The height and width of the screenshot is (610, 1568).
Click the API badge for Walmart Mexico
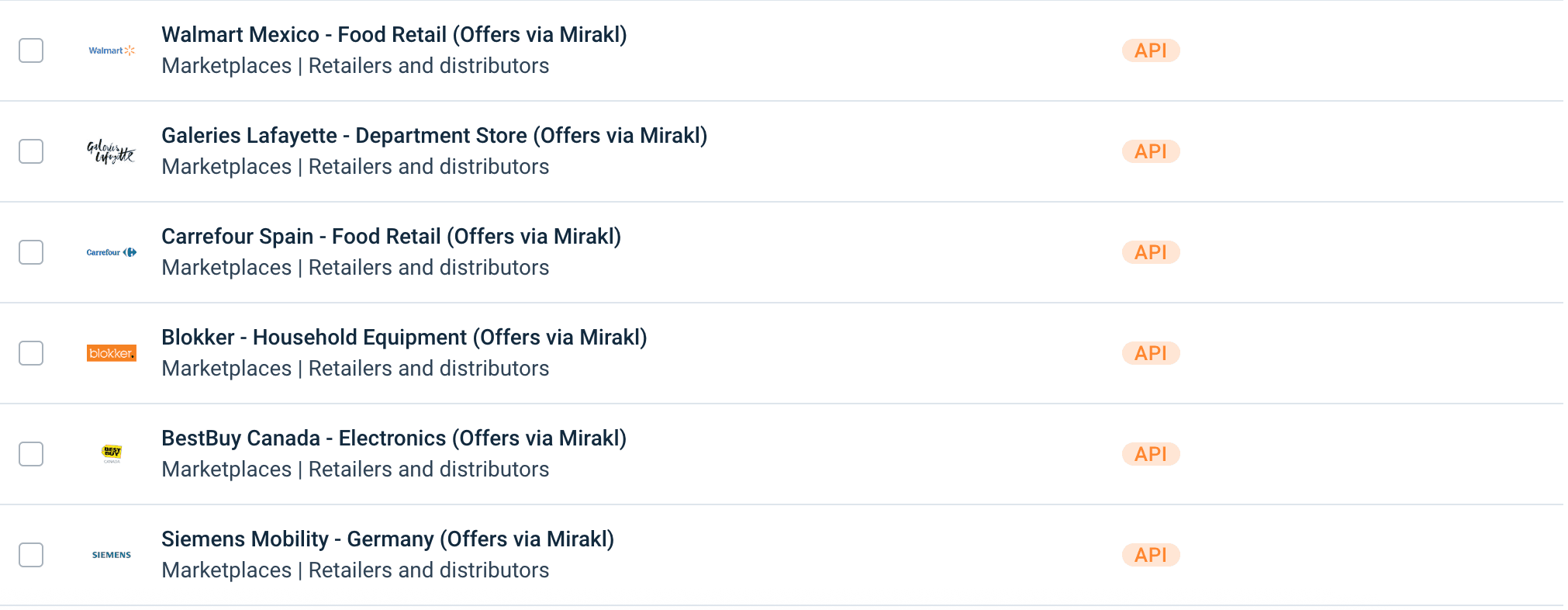coord(1151,50)
